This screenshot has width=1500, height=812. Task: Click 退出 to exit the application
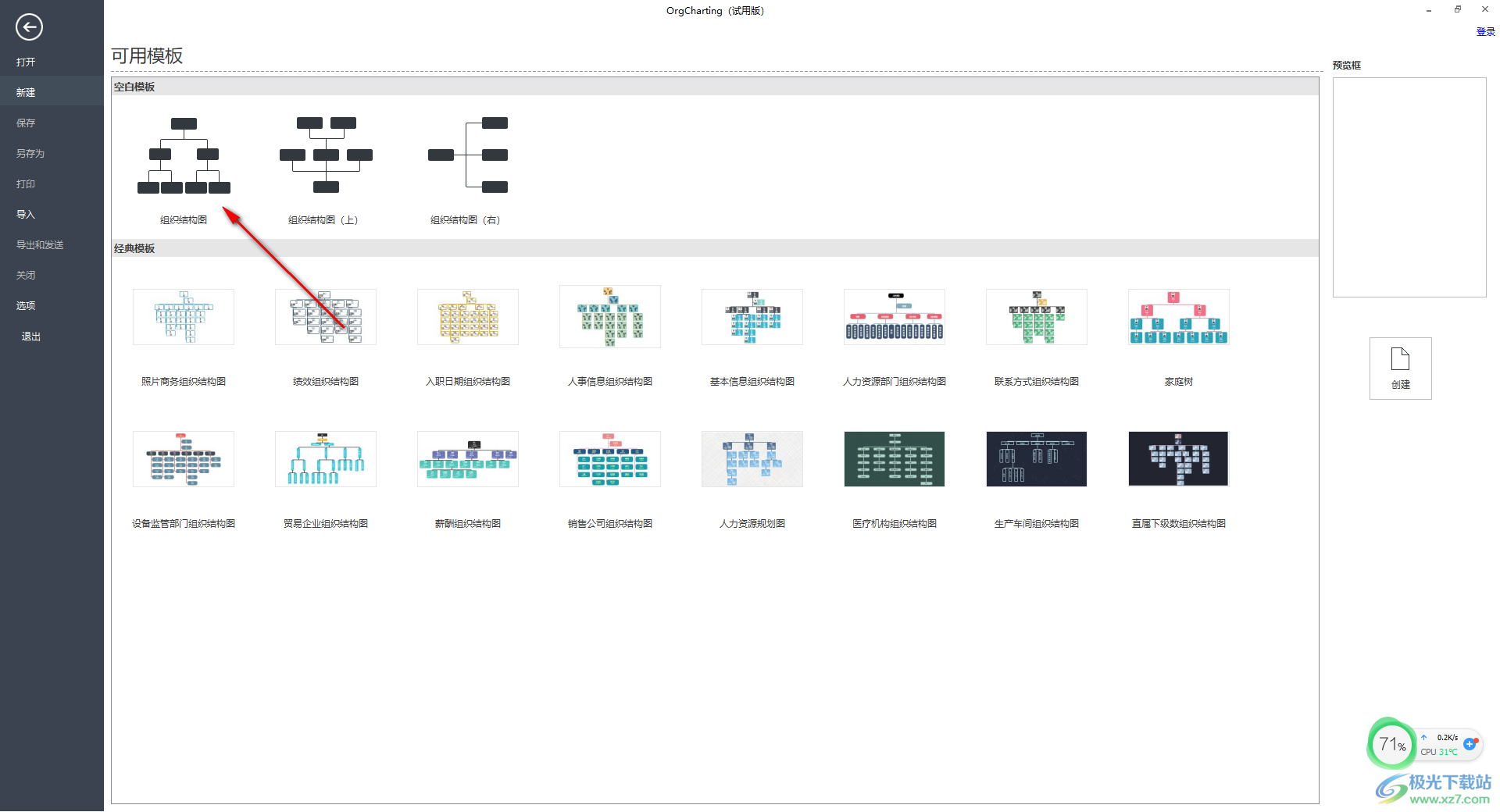[31, 337]
